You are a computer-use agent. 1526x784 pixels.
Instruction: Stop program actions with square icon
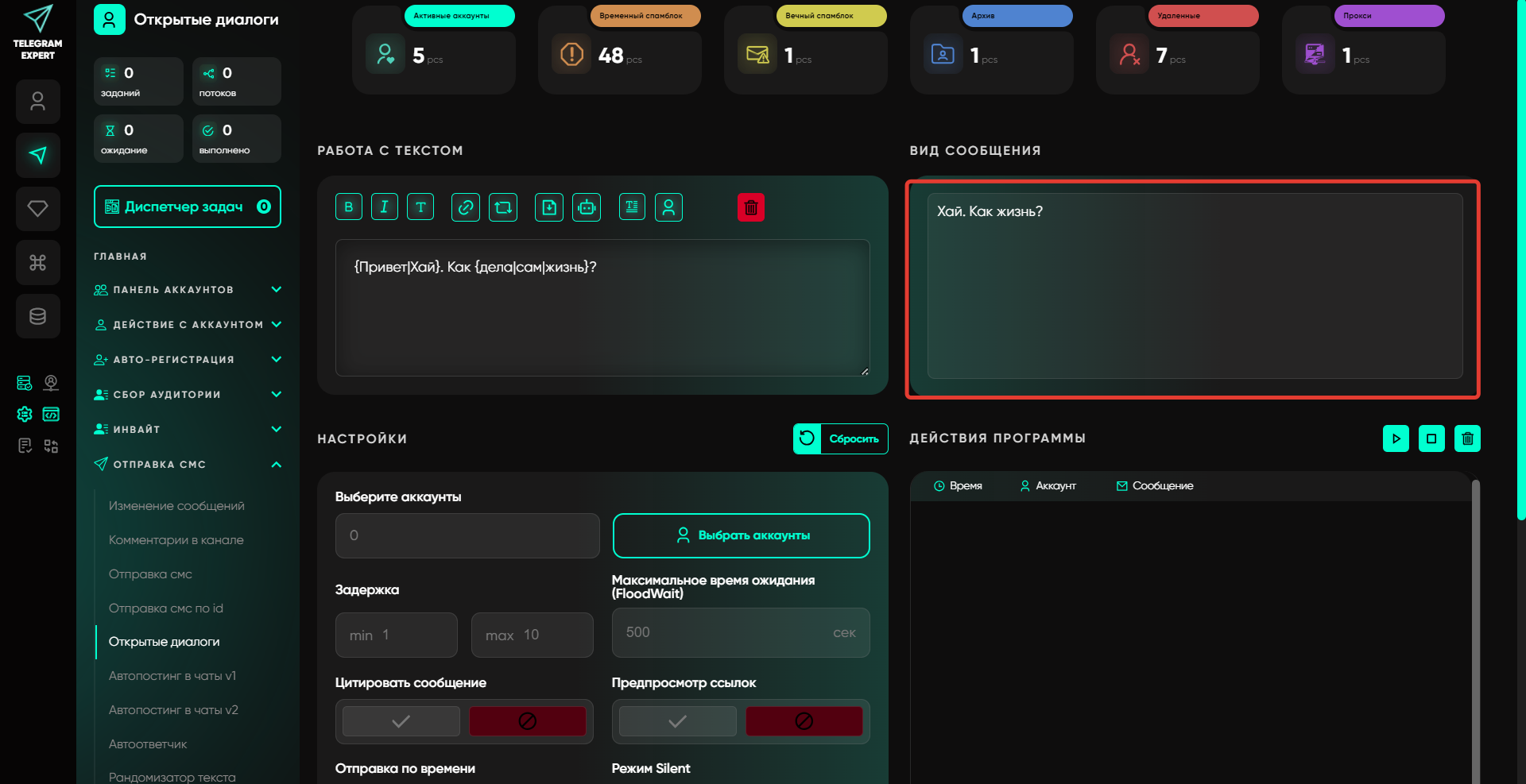[x=1431, y=438]
